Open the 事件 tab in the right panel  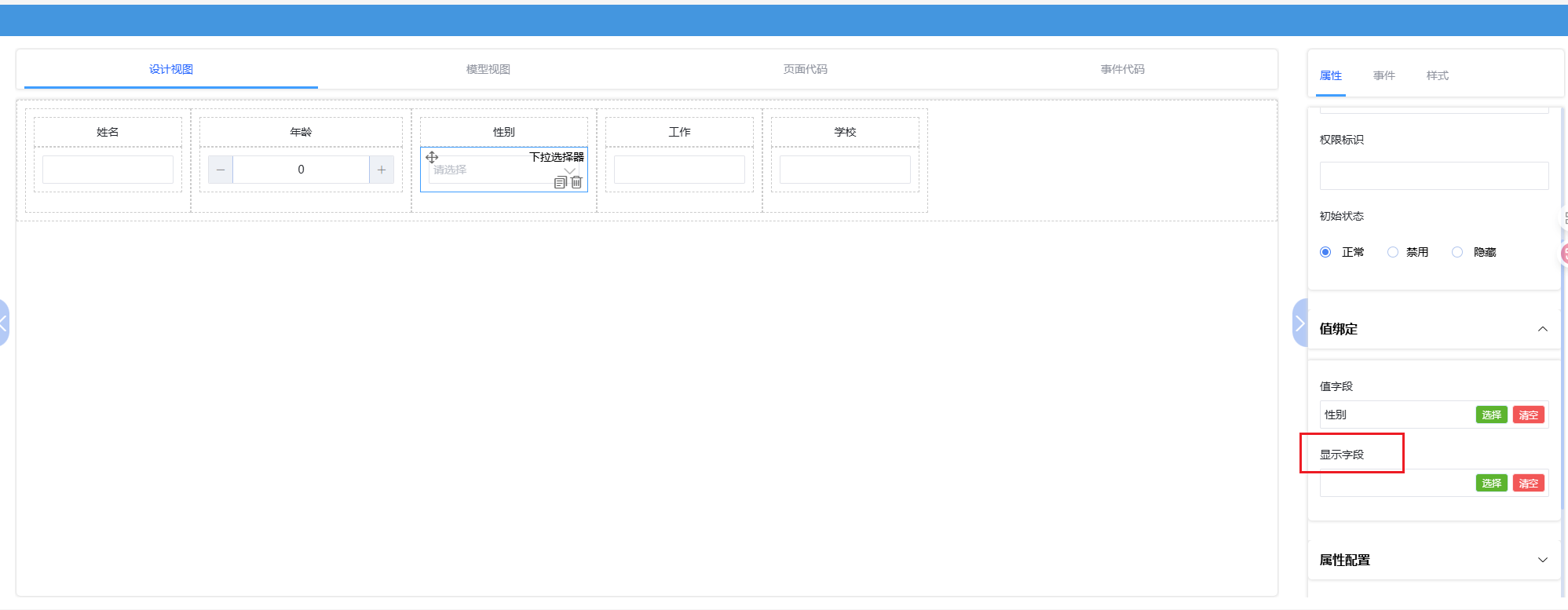pos(1383,75)
